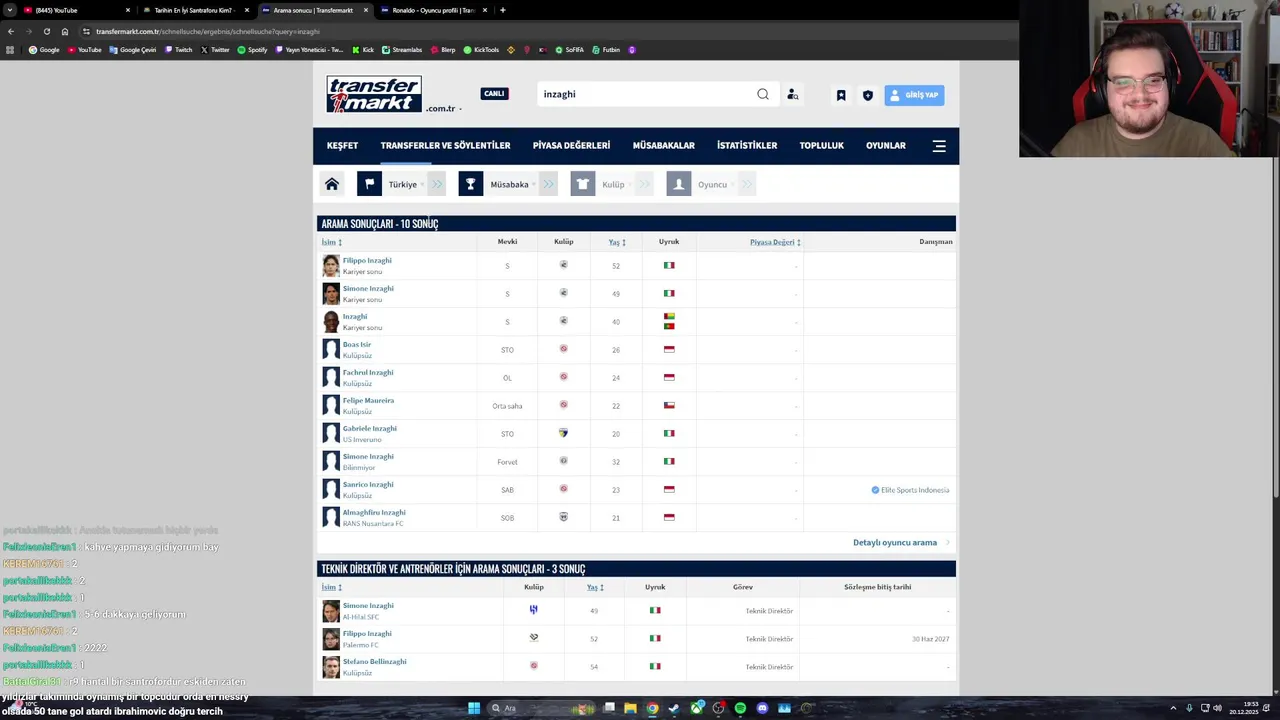The width and height of the screenshot is (1280, 720).
Task: Open the MÜSABAKALAR menu
Action: click(663, 146)
